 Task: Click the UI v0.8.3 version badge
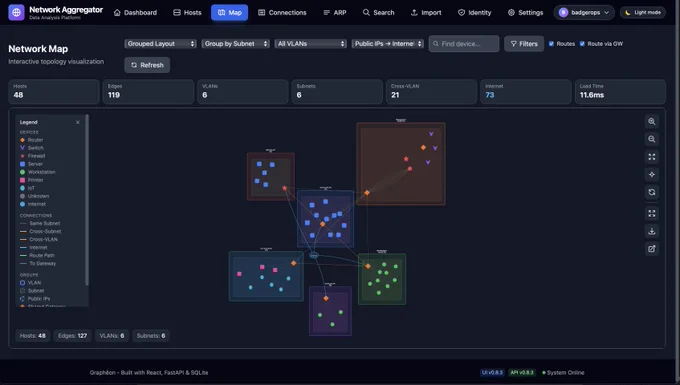(492, 372)
